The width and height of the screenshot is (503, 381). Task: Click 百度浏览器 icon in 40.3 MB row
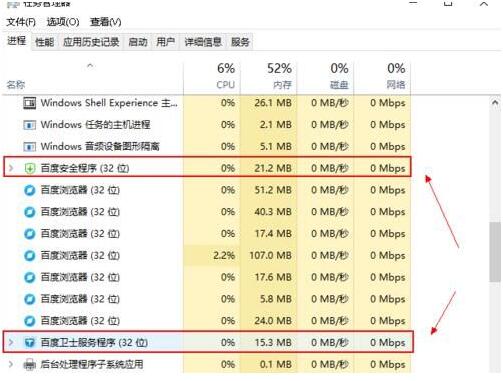[29, 212]
